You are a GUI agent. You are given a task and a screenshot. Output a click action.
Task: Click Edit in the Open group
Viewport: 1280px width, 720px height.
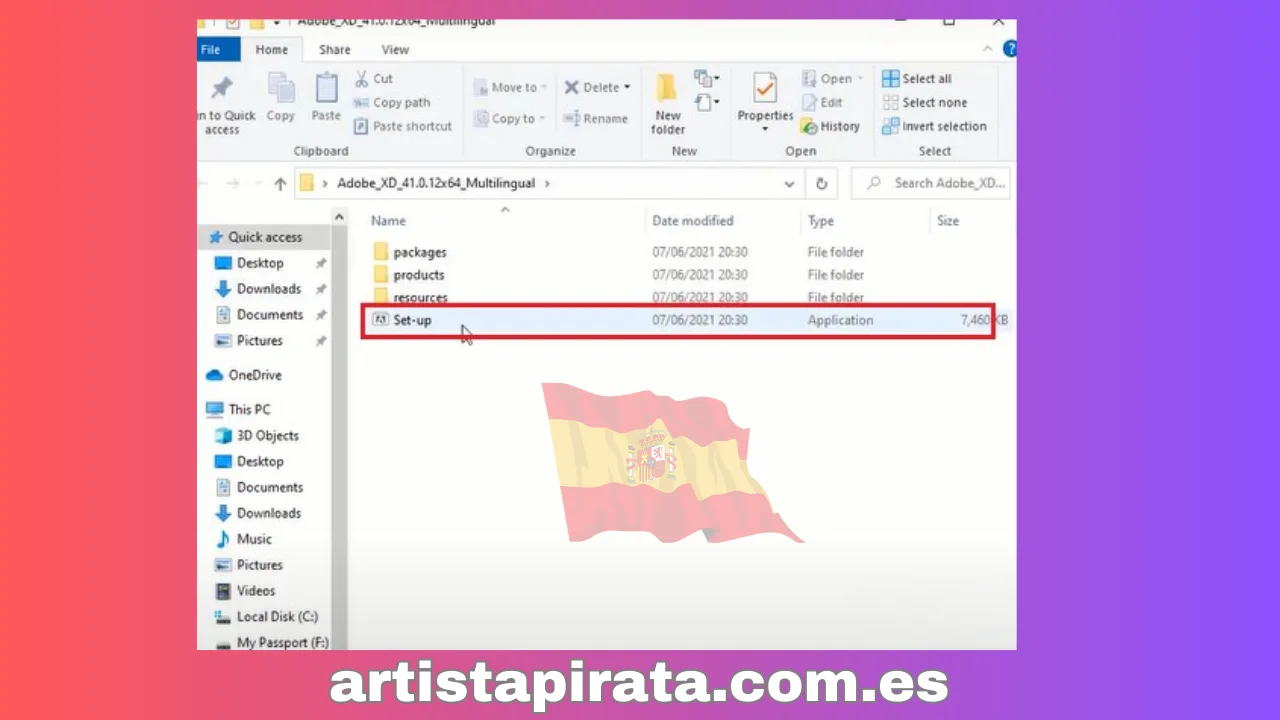point(822,102)
